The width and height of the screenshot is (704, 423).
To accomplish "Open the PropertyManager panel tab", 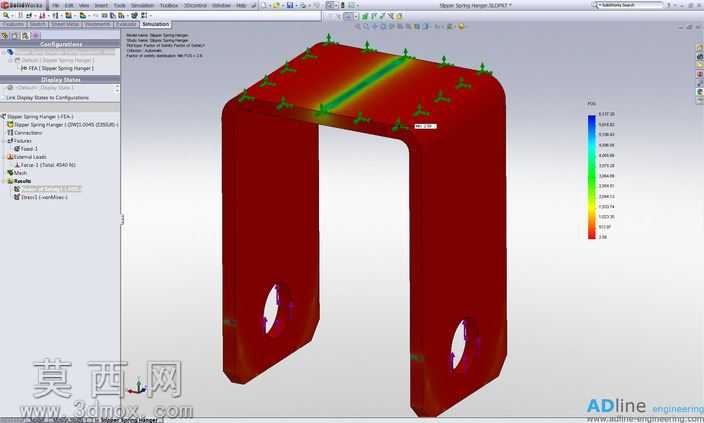I will point(15,35).
